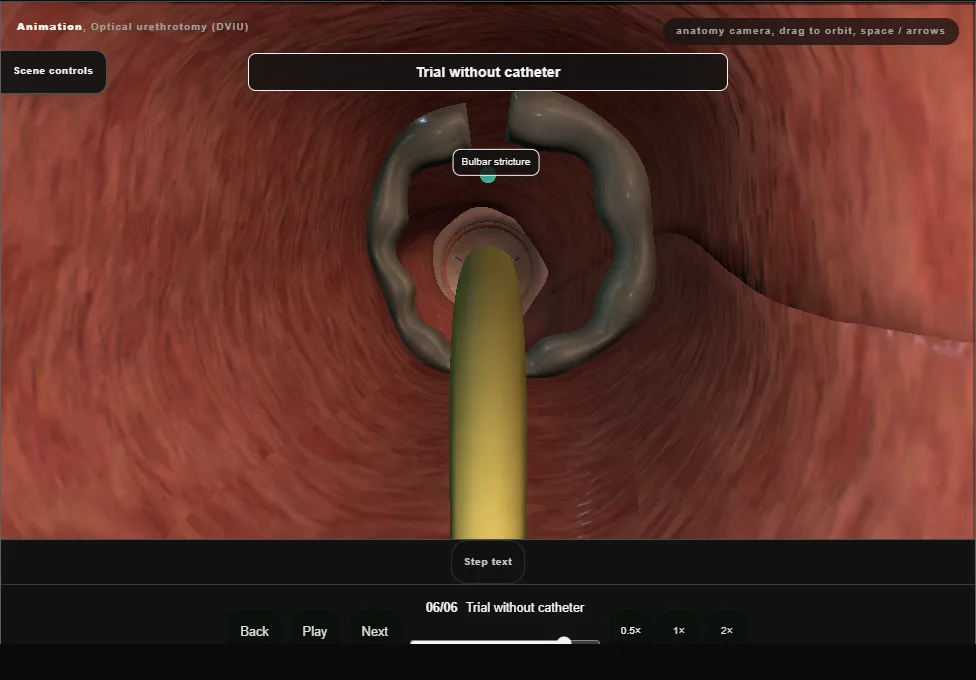Set playback speed to 1×
This screenshot has height=680, width=976.
[679, 631]
